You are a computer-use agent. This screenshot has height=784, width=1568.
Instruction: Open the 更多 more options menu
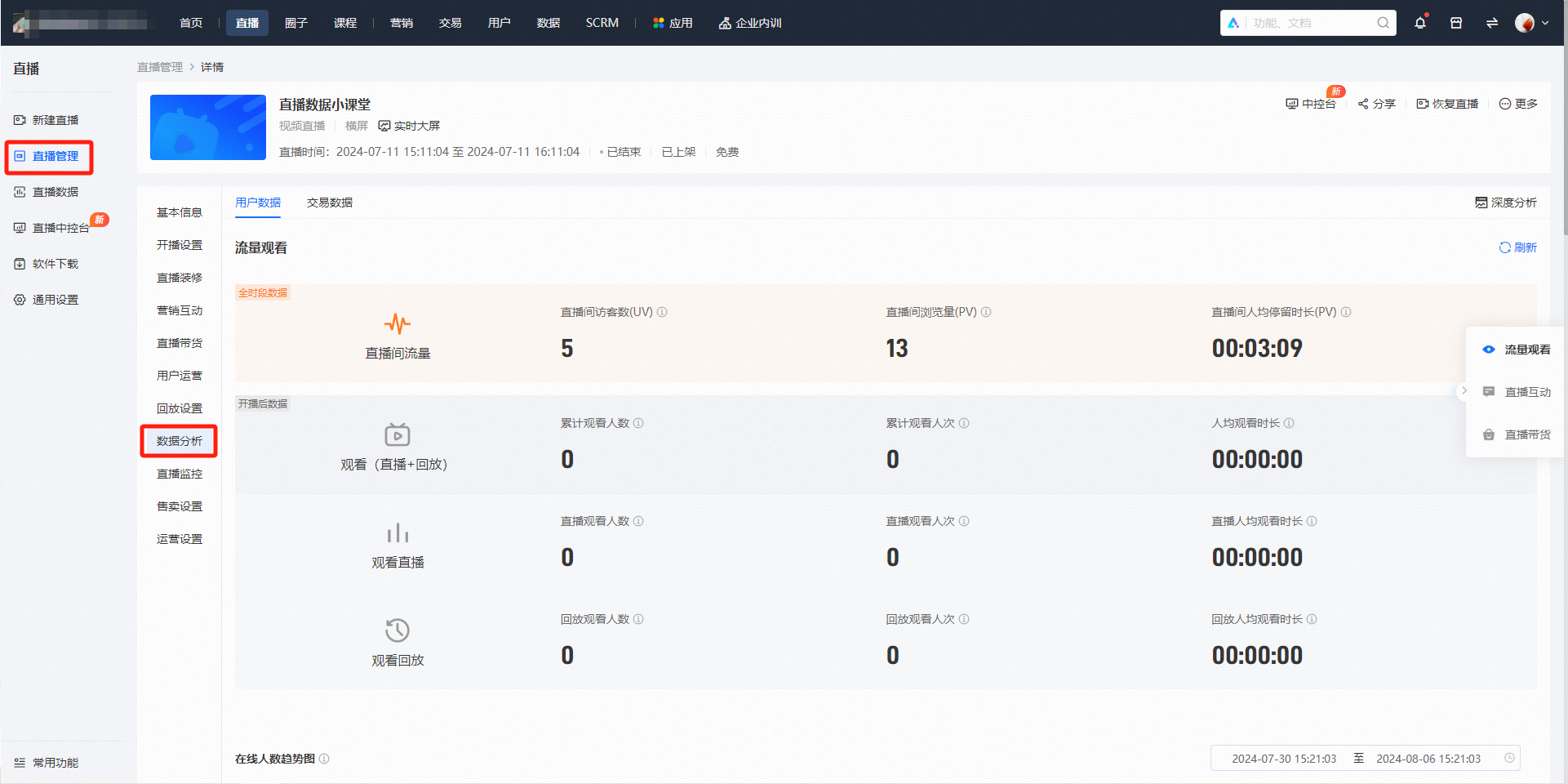[1518, 104]
